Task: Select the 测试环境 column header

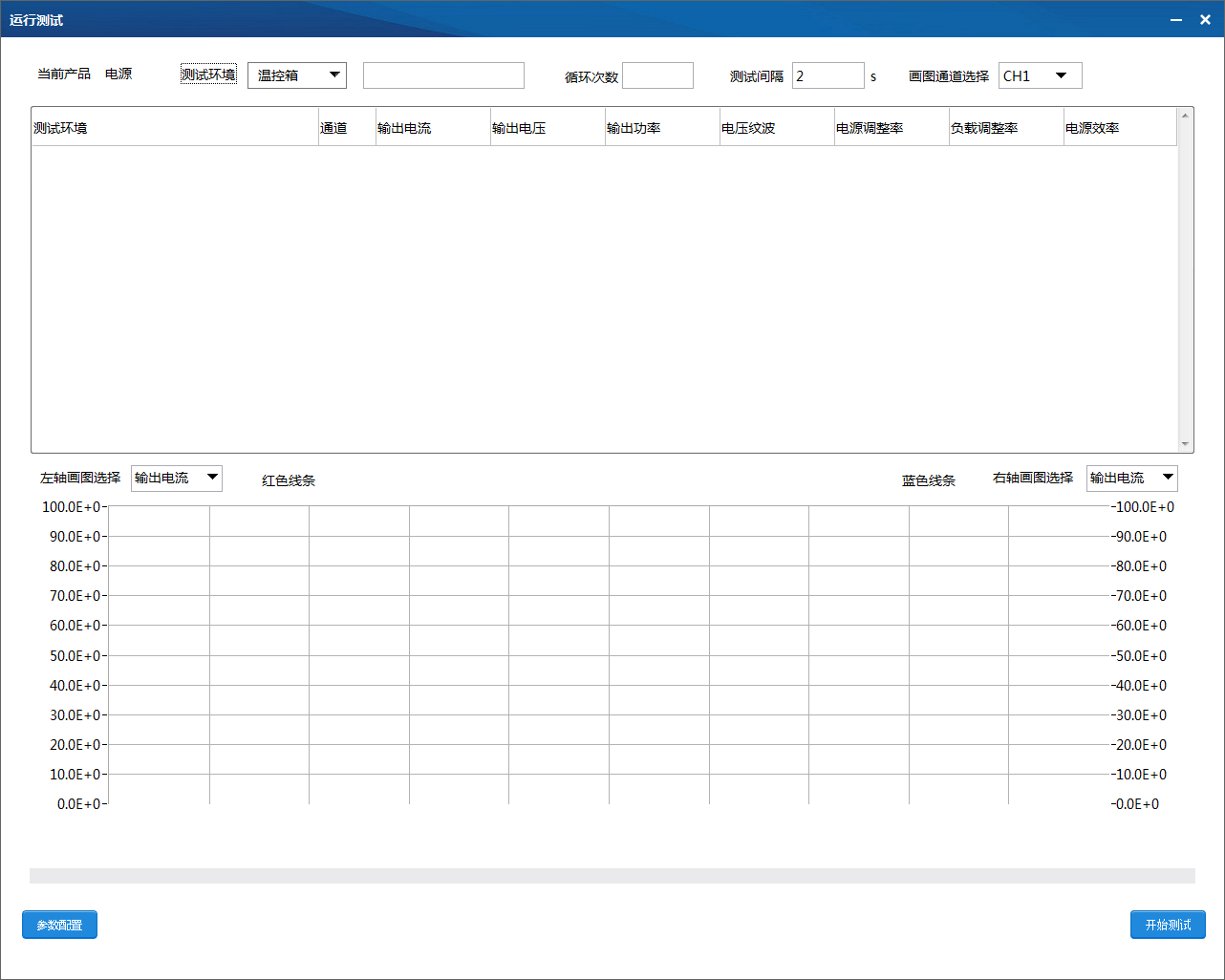Action: [175, 128]
